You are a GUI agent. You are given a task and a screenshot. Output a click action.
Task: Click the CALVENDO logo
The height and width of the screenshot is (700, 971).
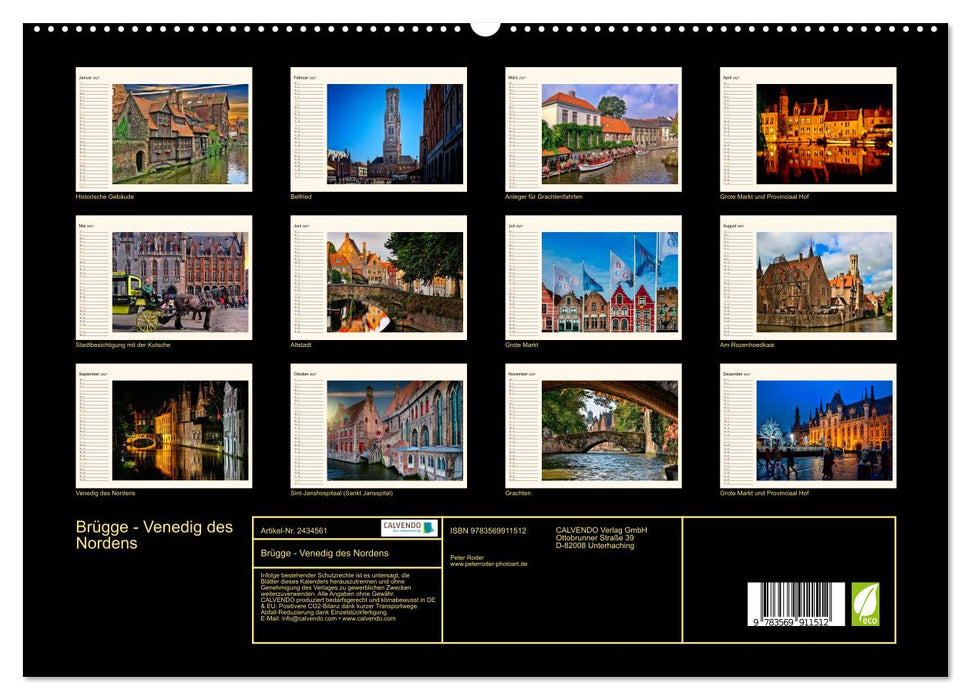(x=409, y=528)
